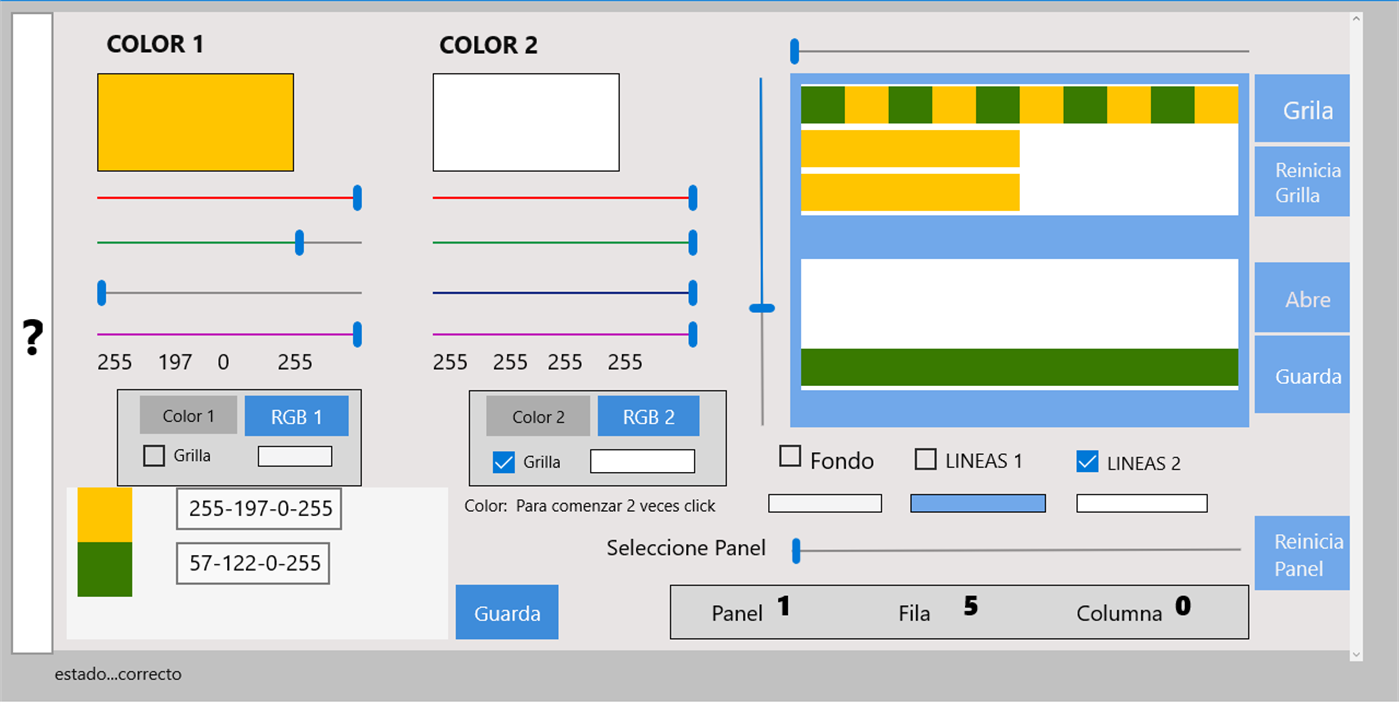
Task: Click the Abre button
Action: click(1301, 297)
